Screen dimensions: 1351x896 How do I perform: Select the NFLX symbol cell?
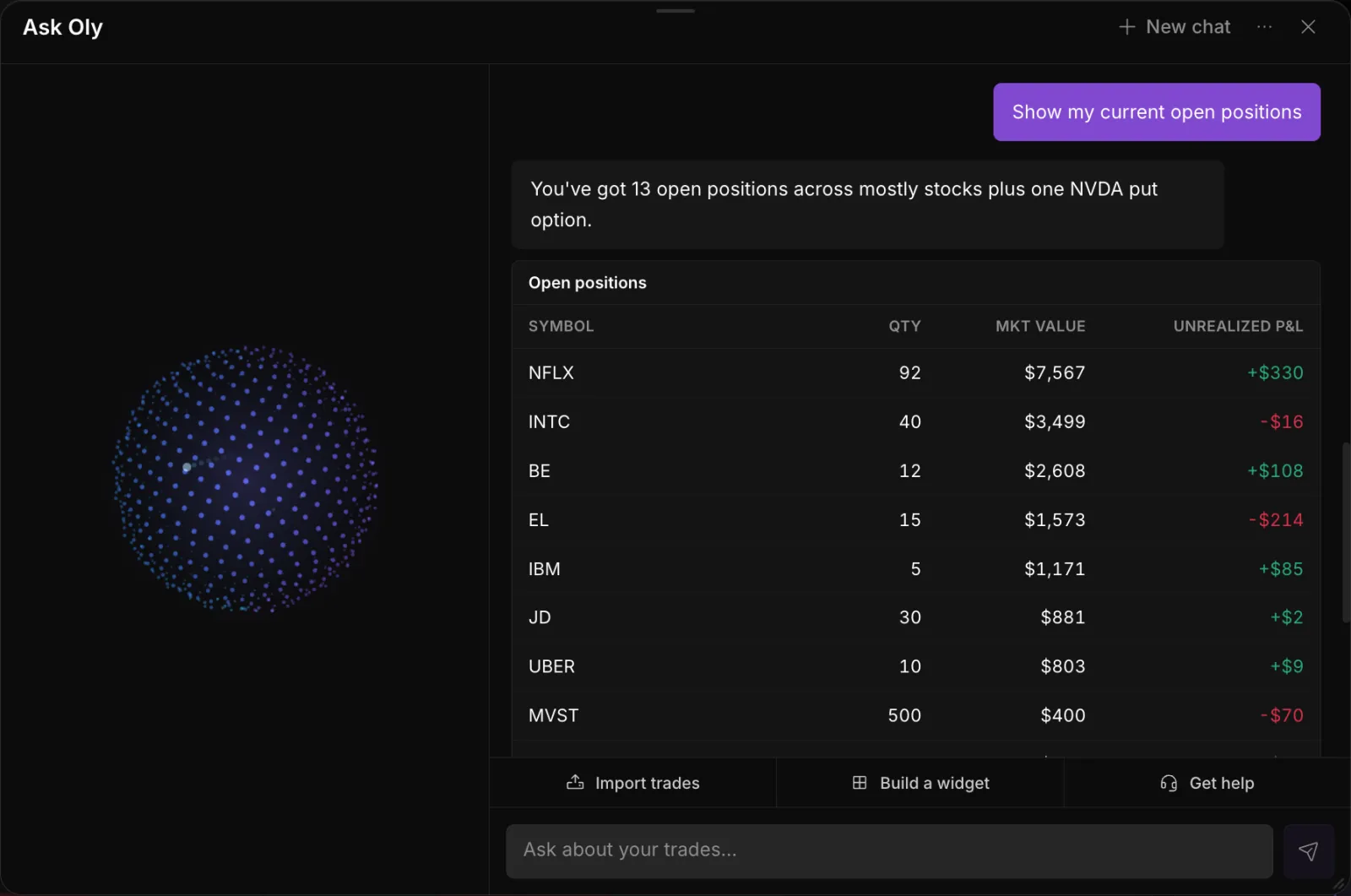click(x=551, y=372)
